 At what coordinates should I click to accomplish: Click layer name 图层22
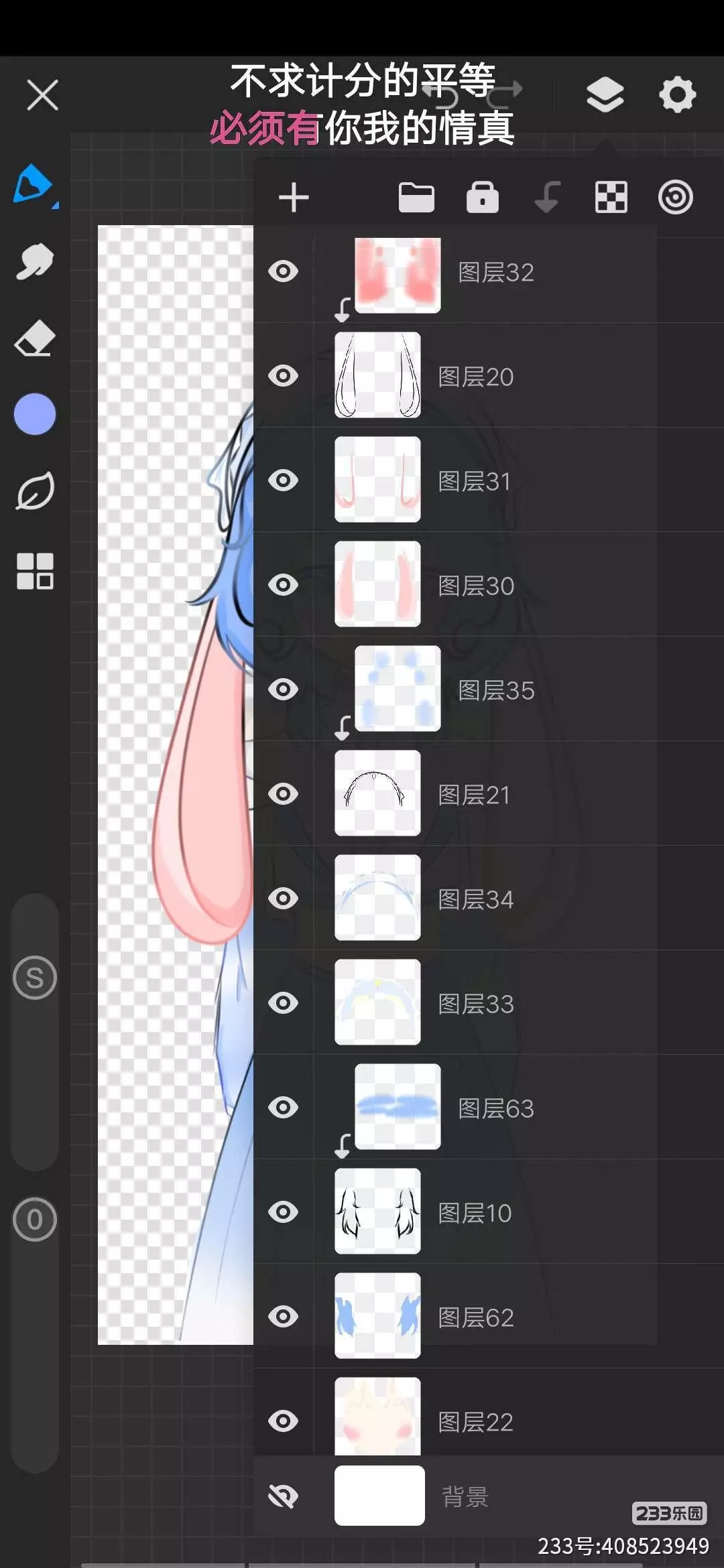click(476, 1423)
